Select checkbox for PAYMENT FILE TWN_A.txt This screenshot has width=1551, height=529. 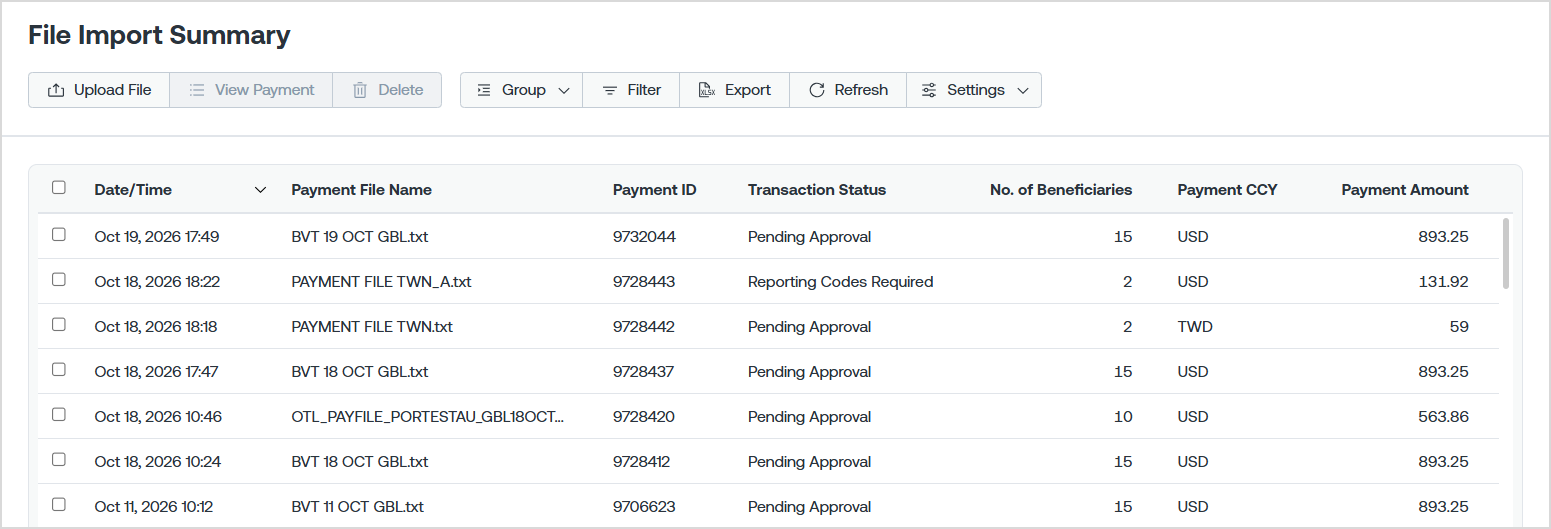coord(59,279)
